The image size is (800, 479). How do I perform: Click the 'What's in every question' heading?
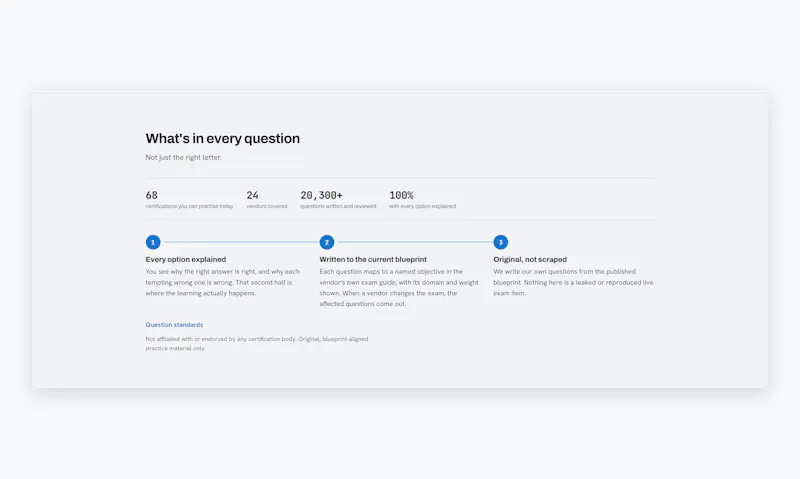click(x=222, y=139)
